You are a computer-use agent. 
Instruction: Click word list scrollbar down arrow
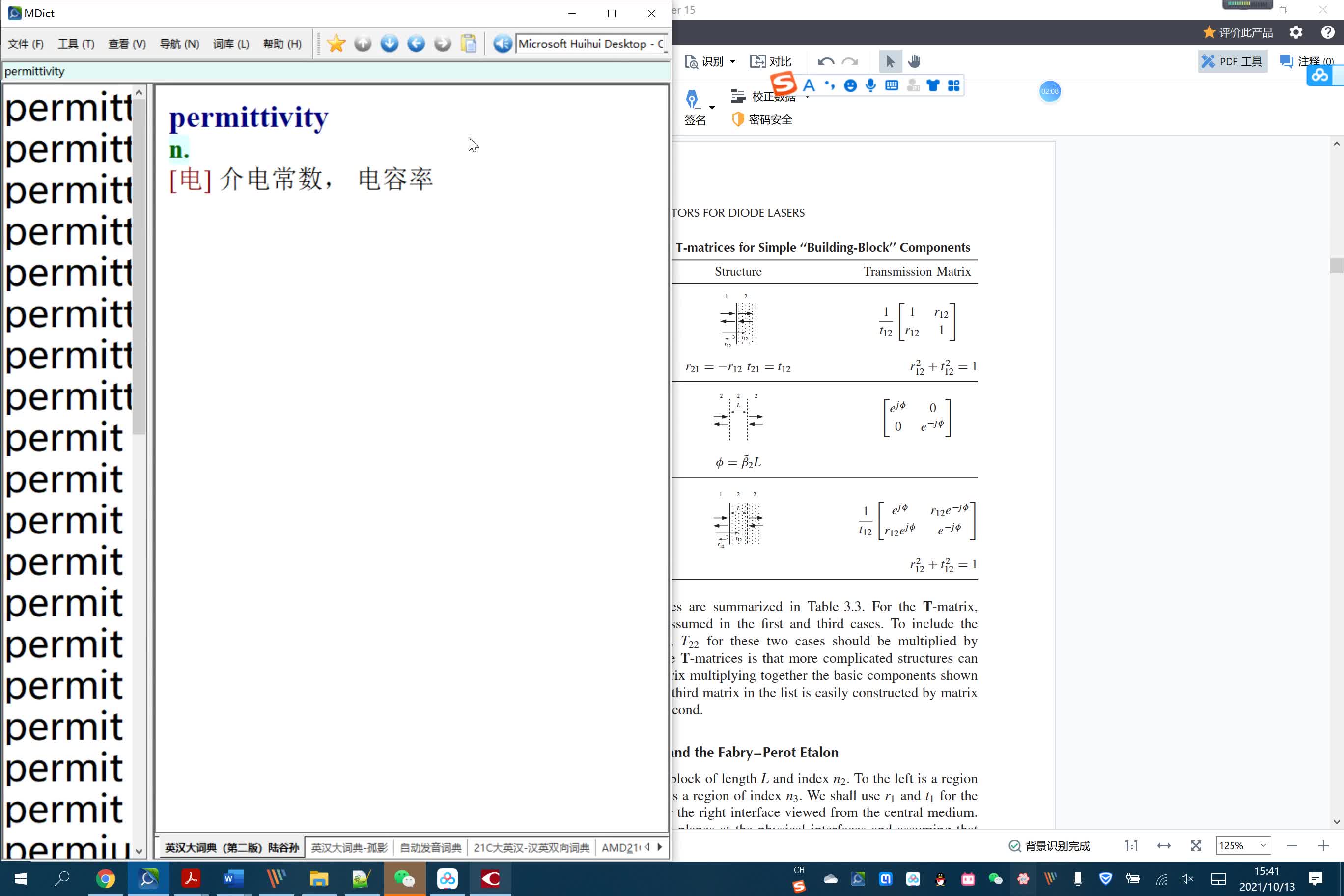[x=139, y=851]
